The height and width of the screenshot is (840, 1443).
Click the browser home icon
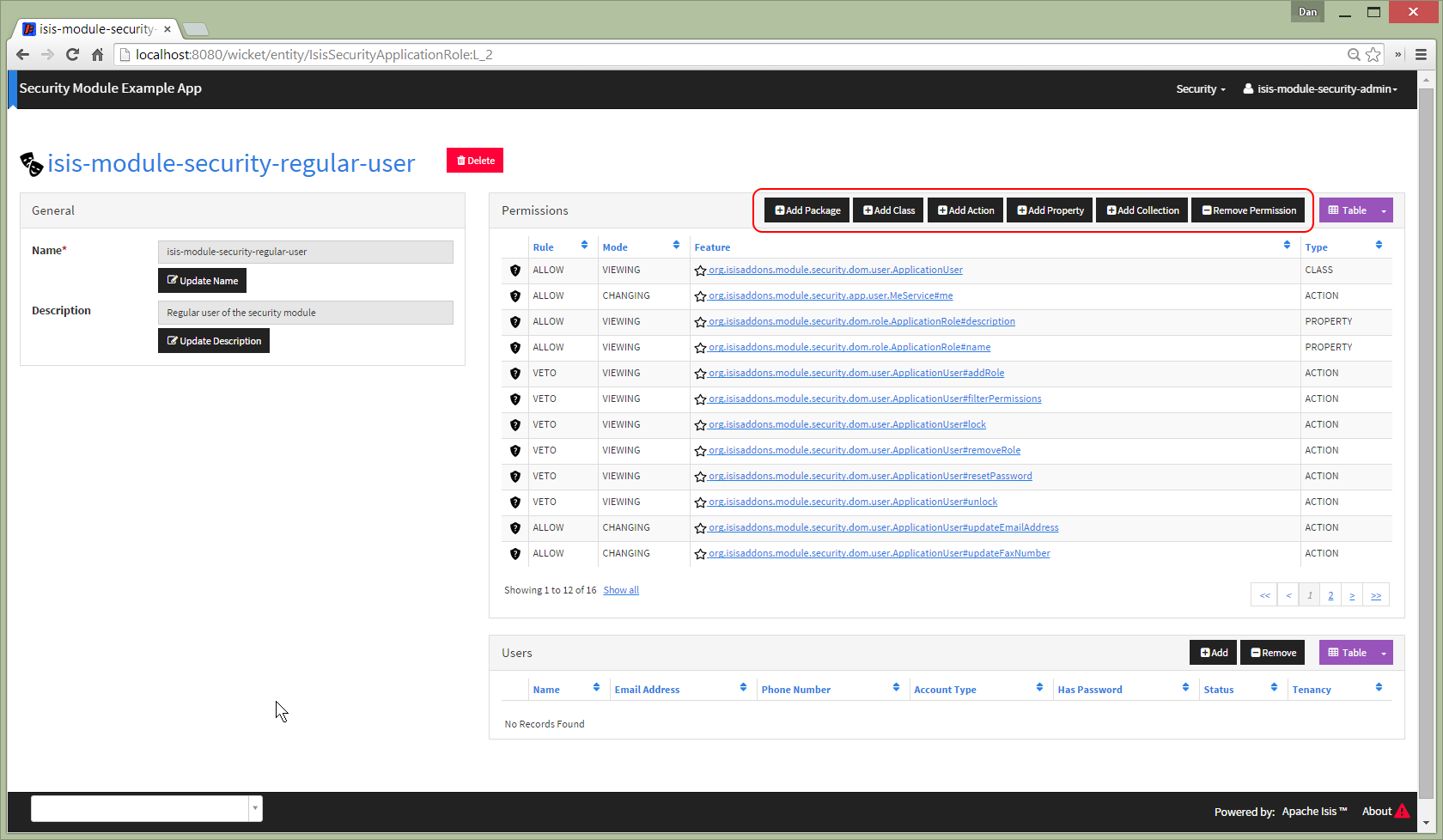point(97,54)
